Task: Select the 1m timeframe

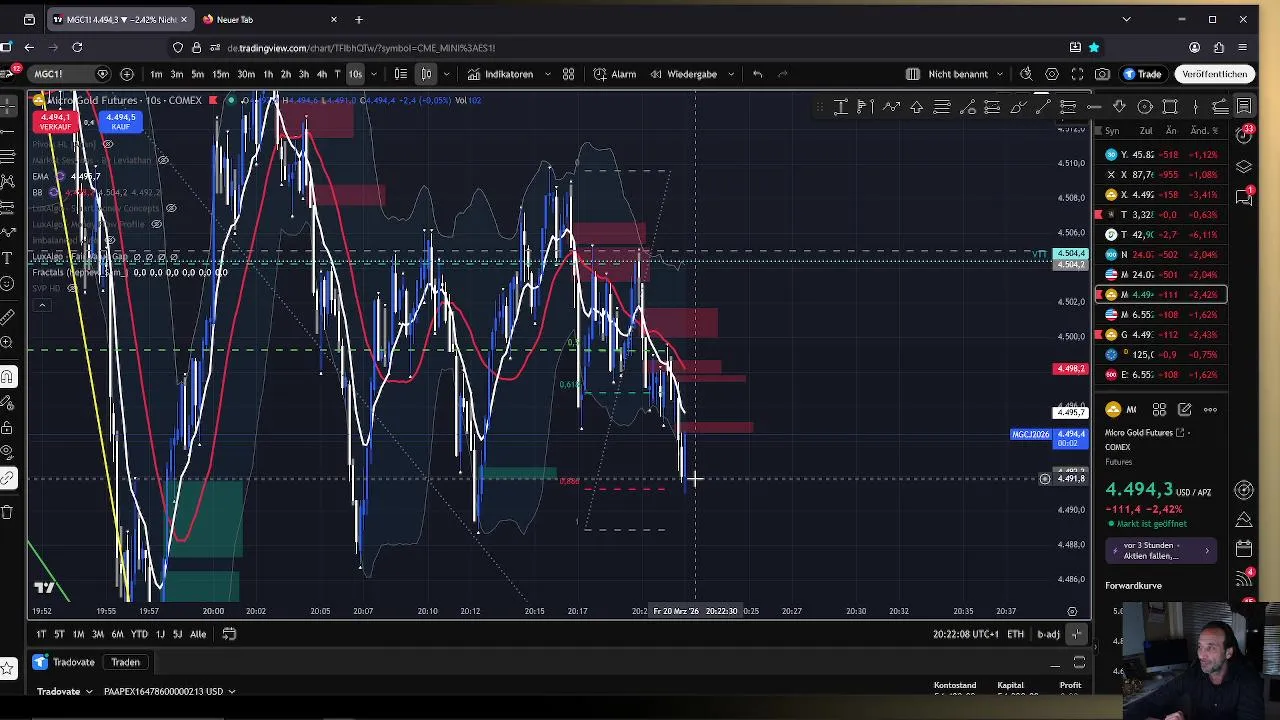Action: click(156, 74)
